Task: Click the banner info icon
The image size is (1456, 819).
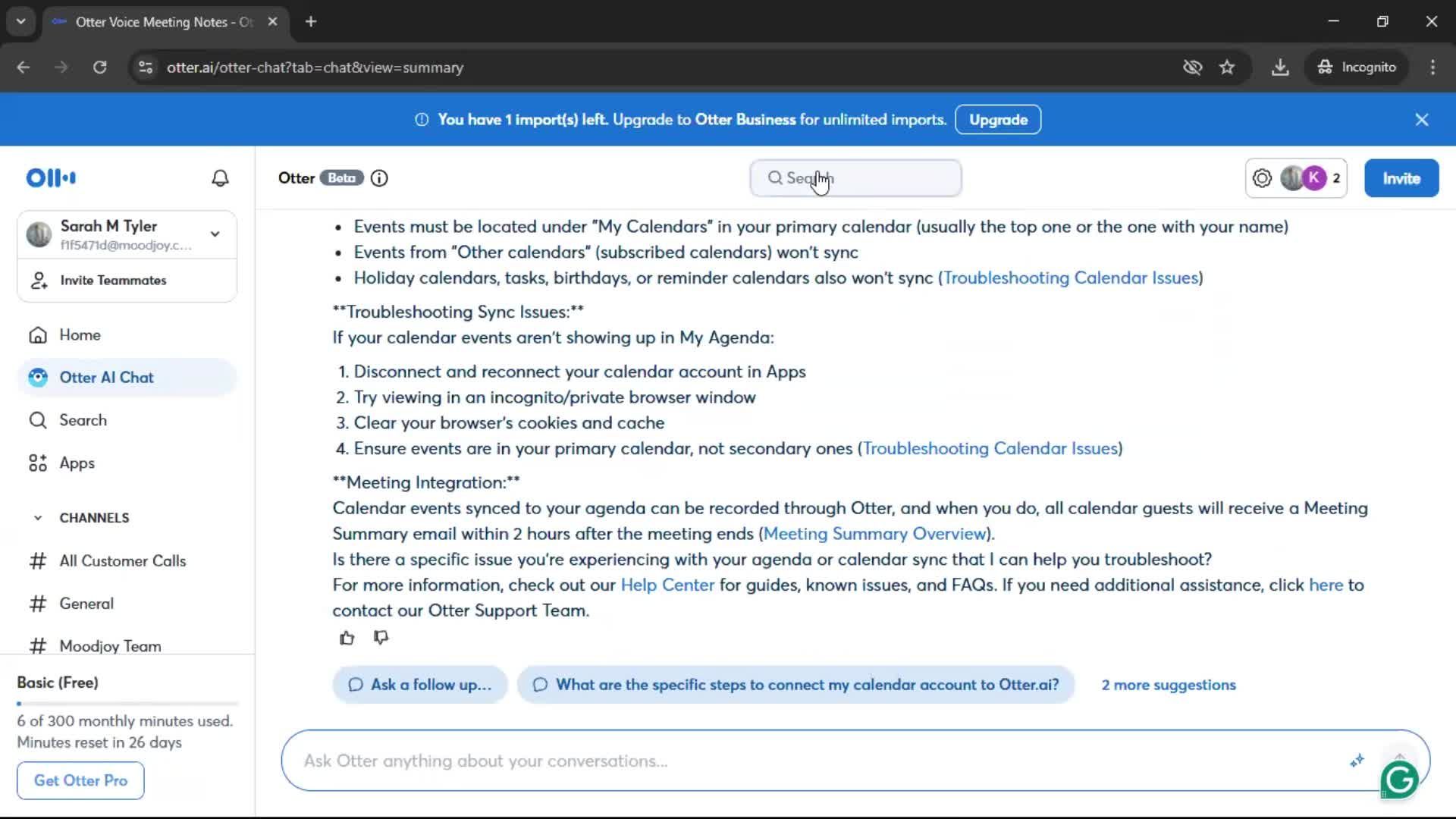Action: click(422, 120)
